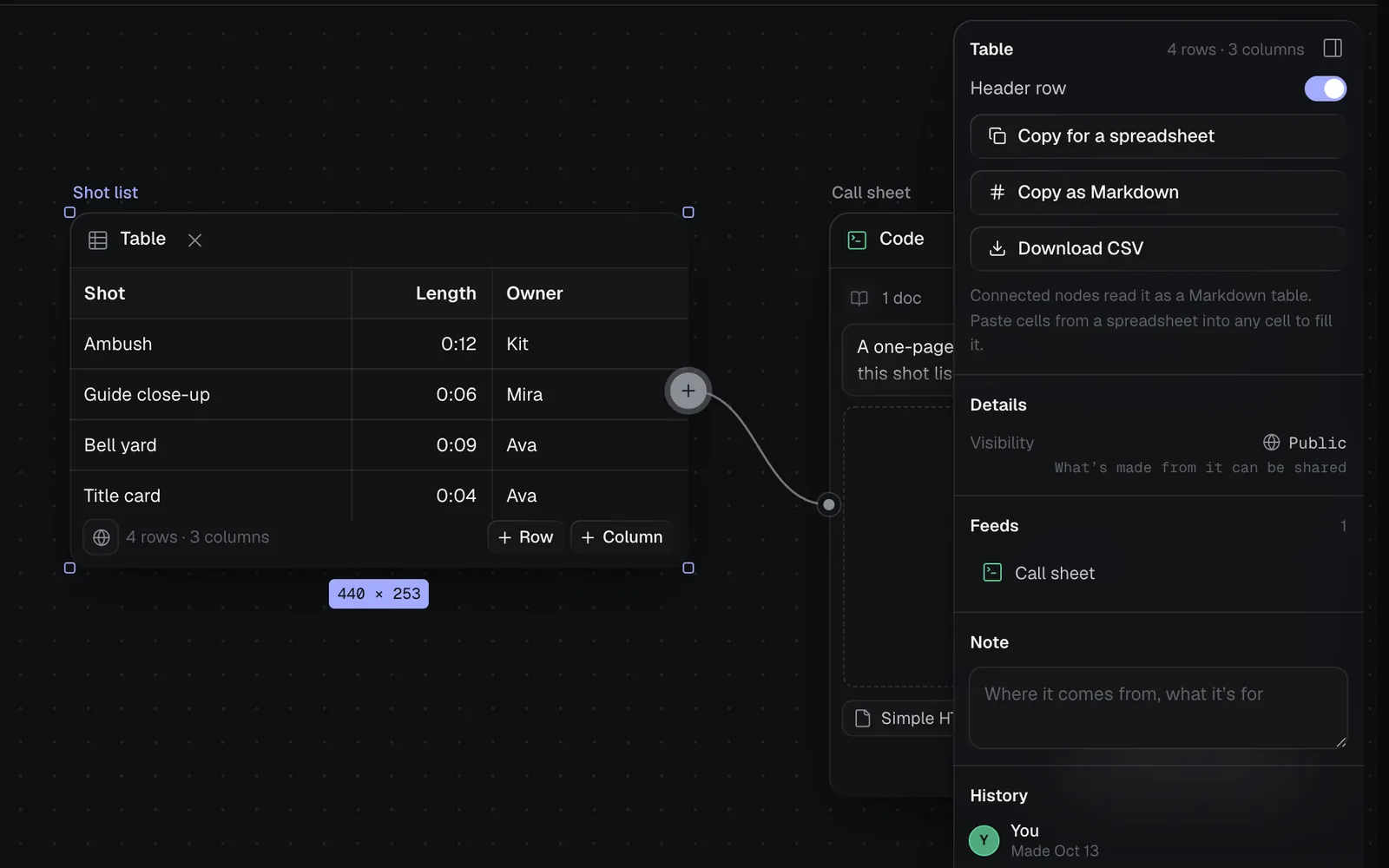Viewport: 1389px width, 868px height.
Task: Add a column with the + Column button
Action: point(622,537)
